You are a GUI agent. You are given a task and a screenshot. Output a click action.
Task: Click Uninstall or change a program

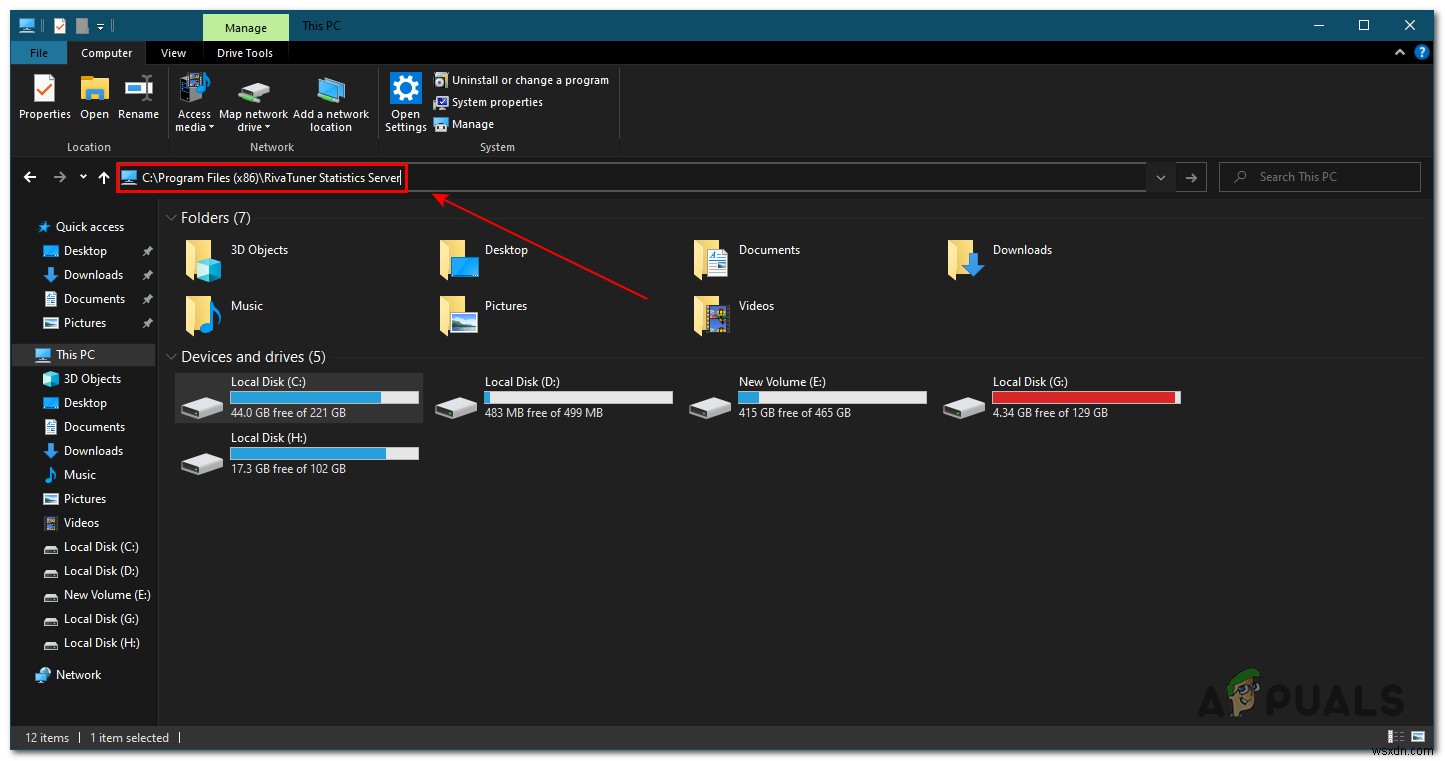521,80
